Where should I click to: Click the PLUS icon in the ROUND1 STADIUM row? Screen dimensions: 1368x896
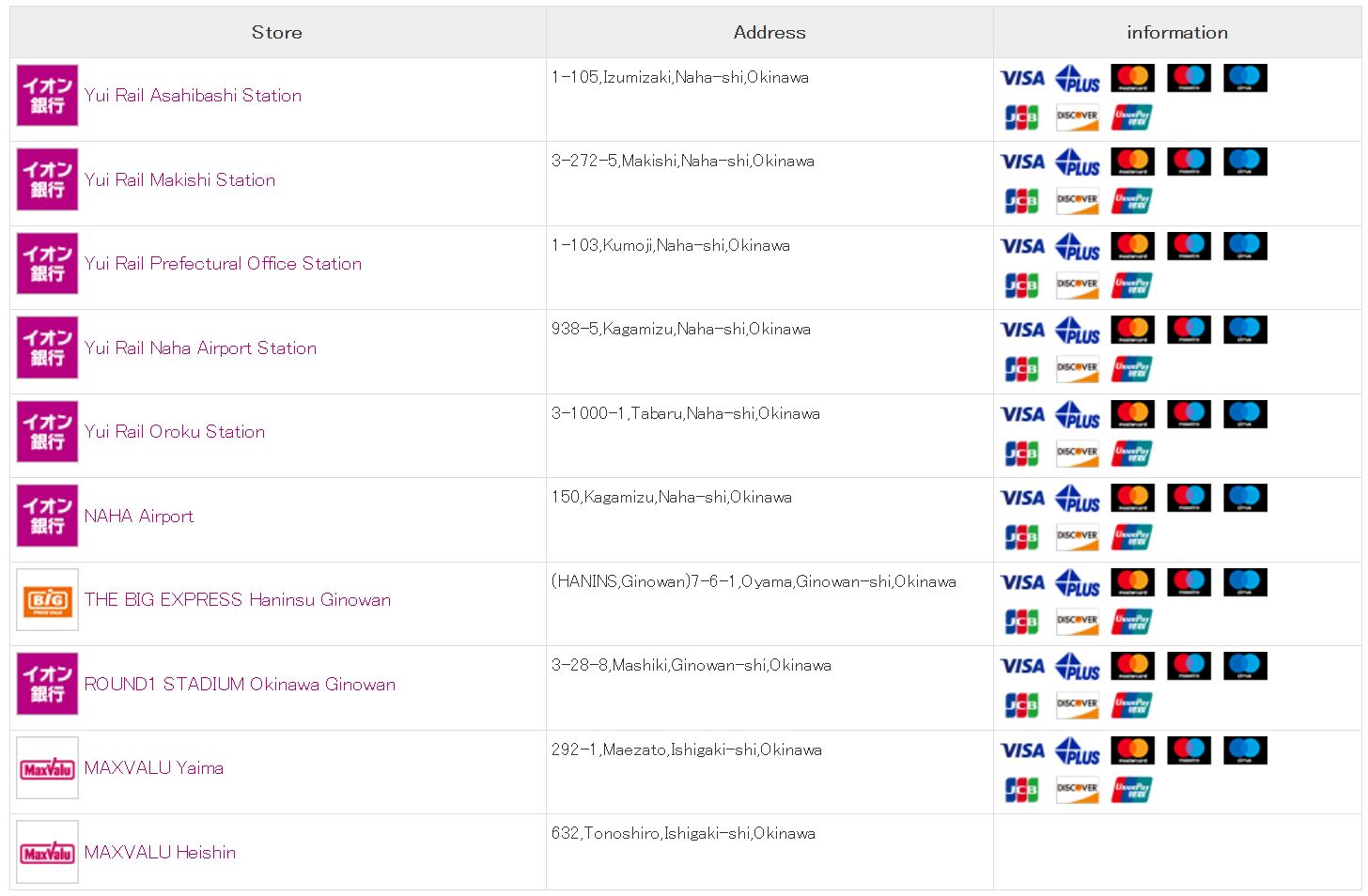[1078, 666]
